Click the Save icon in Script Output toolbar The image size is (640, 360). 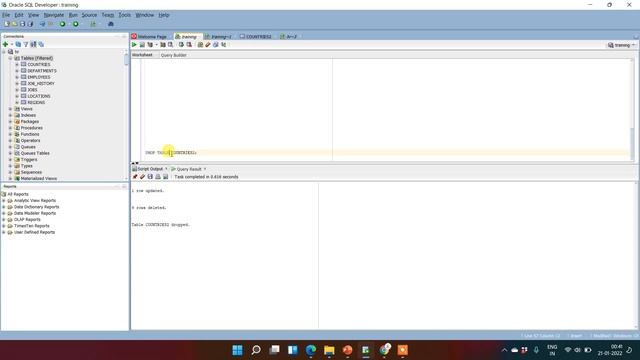(150, 177)
